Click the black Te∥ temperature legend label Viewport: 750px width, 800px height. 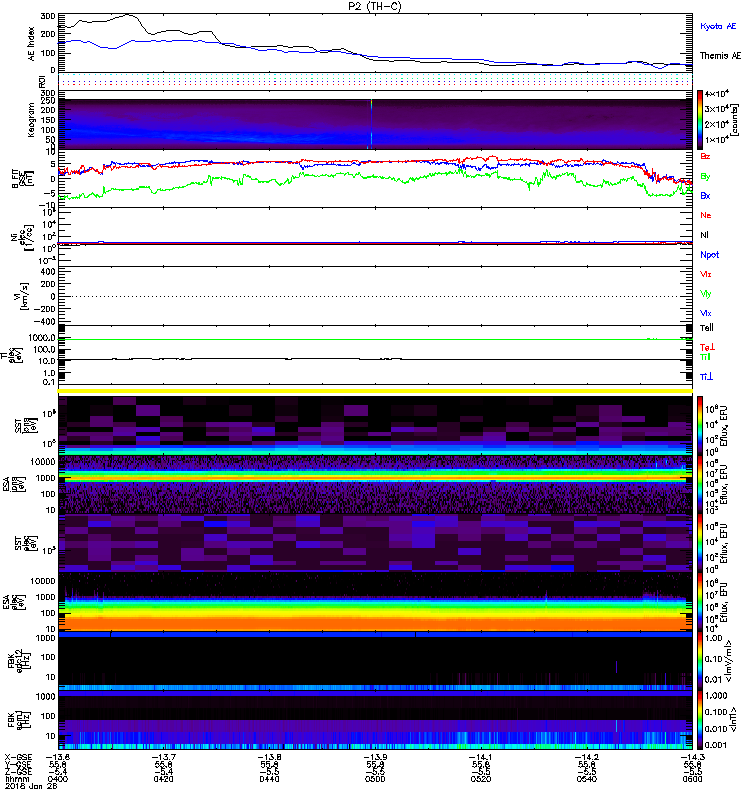[x=707, y=328]
